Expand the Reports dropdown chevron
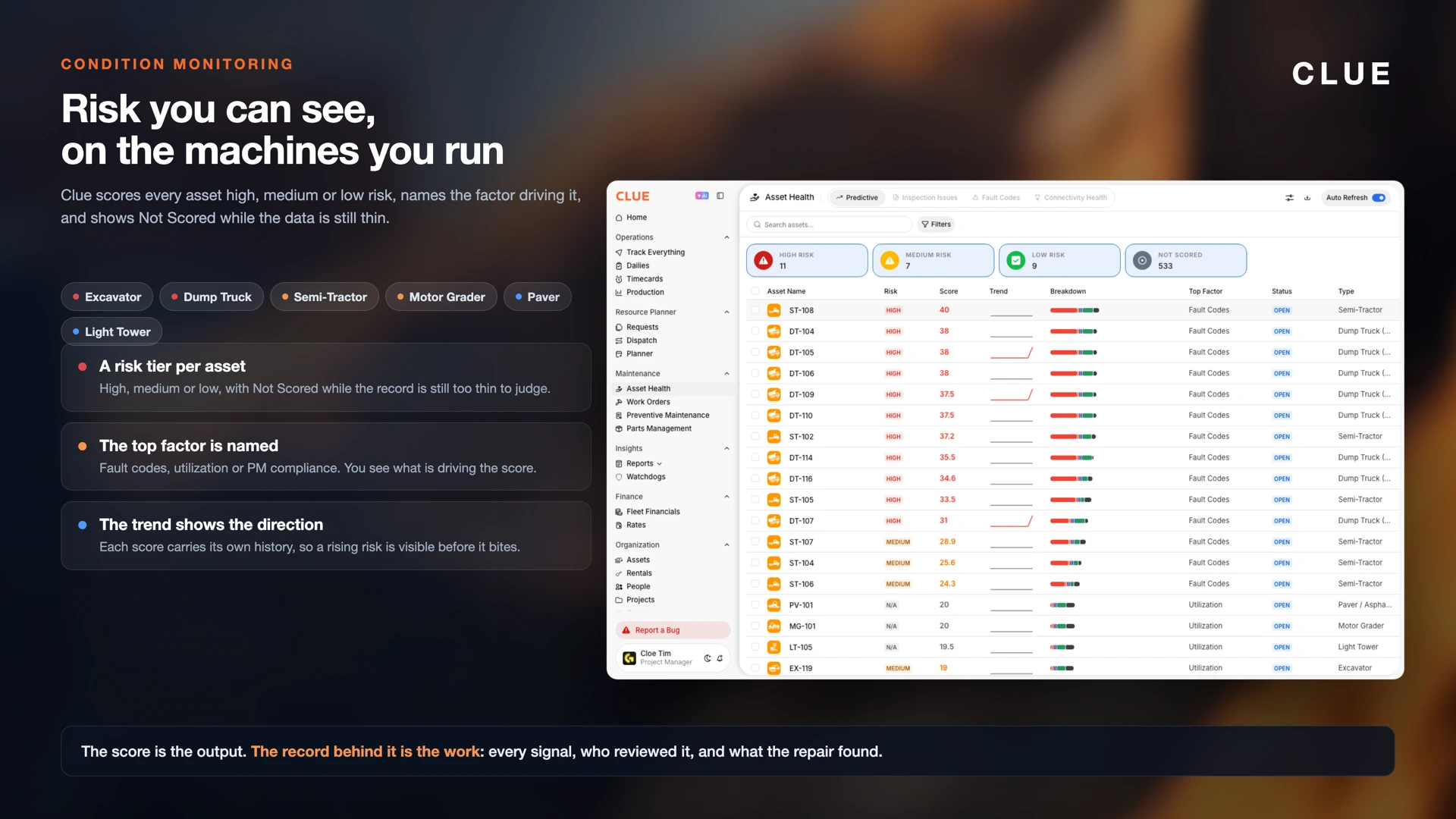 (659, 464)
